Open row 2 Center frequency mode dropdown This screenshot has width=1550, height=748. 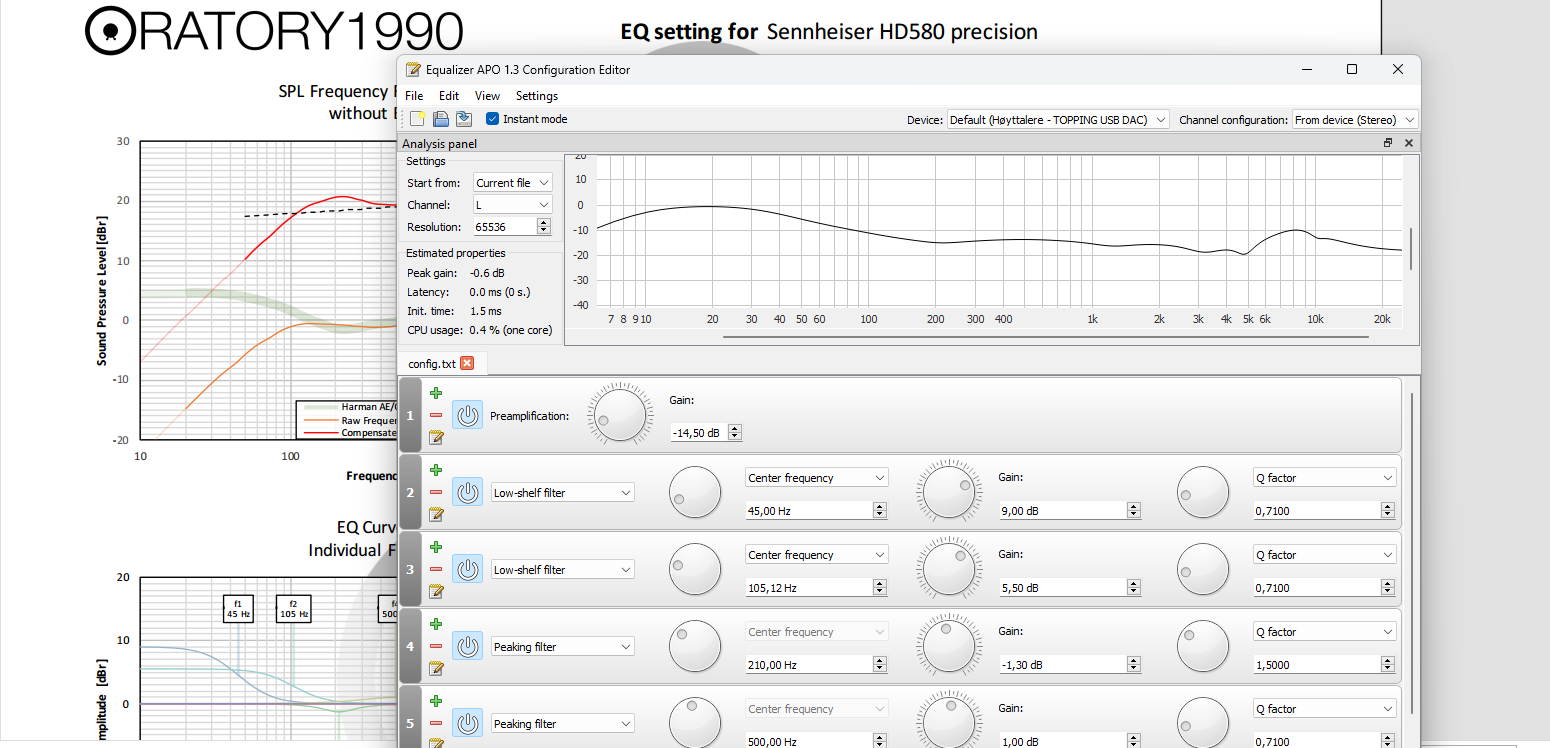(x=817, y=478)
